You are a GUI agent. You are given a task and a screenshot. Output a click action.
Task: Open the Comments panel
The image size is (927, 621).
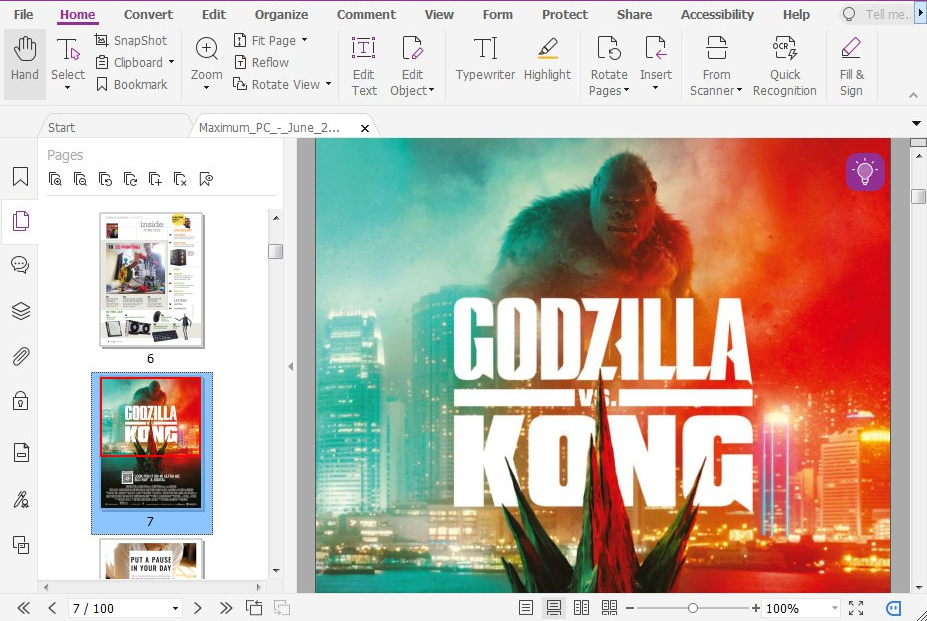point(20,265)
